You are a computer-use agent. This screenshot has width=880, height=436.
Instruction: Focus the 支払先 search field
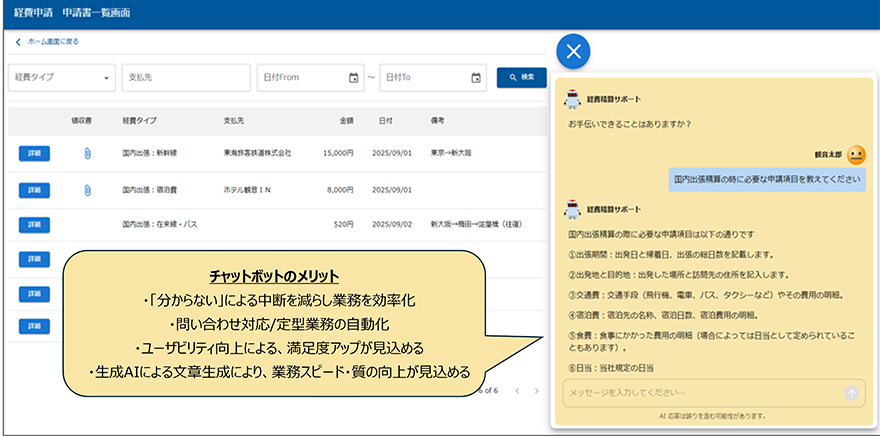[186, 77]
